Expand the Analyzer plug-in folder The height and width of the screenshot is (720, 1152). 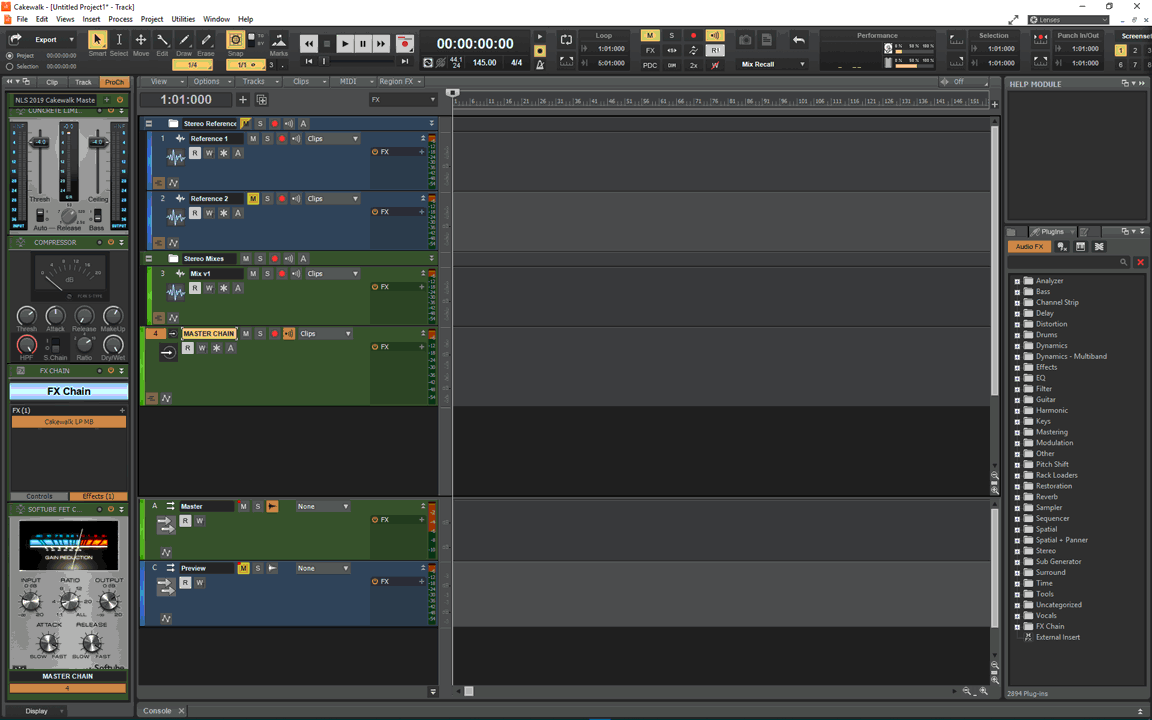coord(1018,281)
